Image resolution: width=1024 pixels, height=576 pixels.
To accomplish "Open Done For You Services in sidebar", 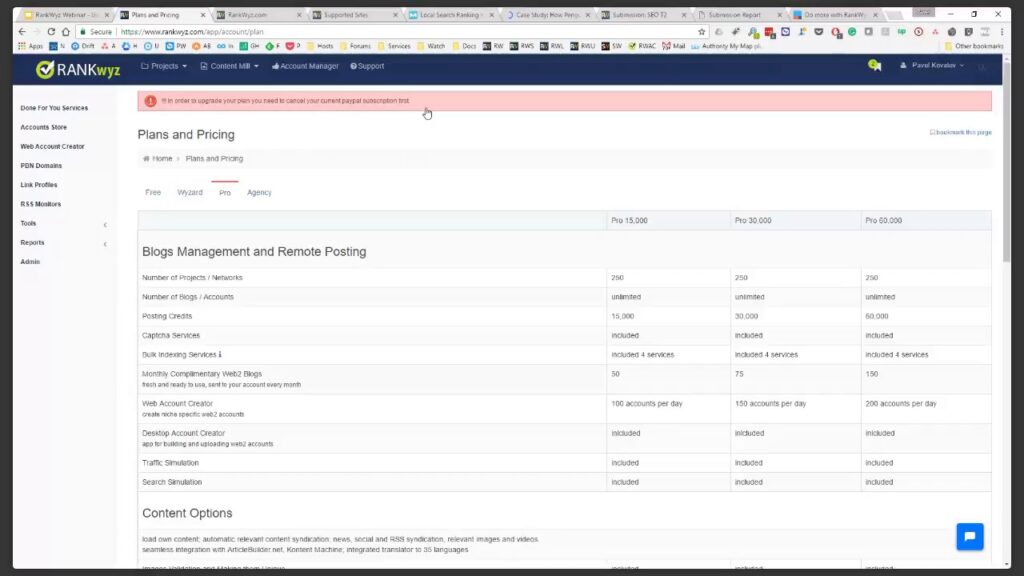I will tap(54, 108).
